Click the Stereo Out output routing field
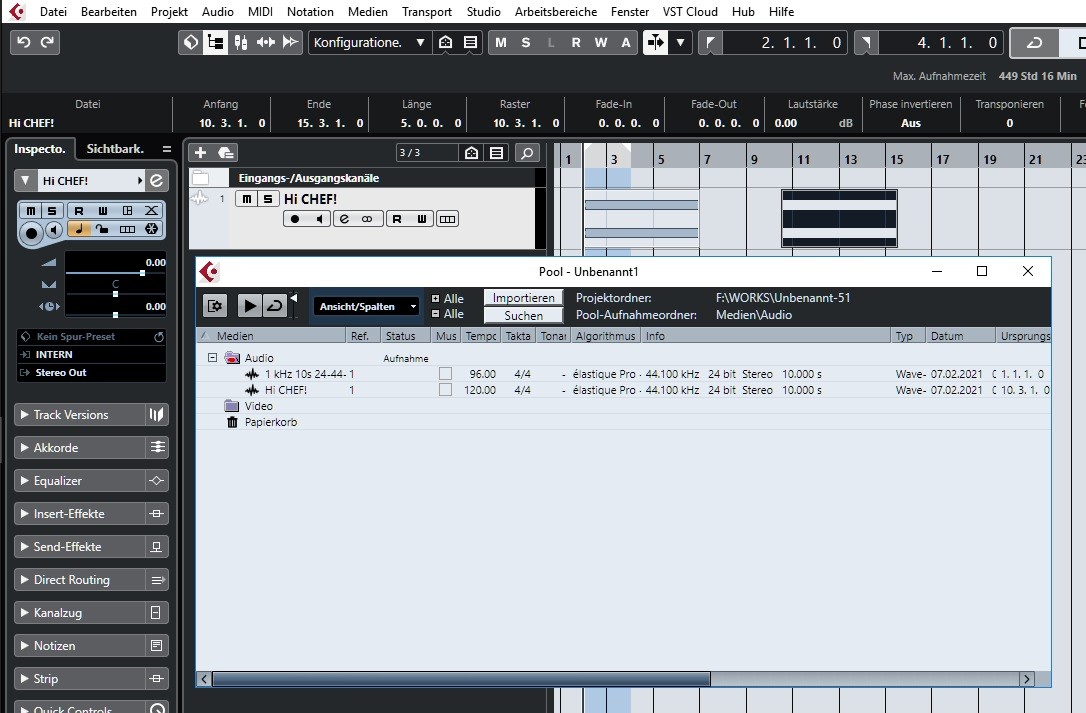 [91, 373]
